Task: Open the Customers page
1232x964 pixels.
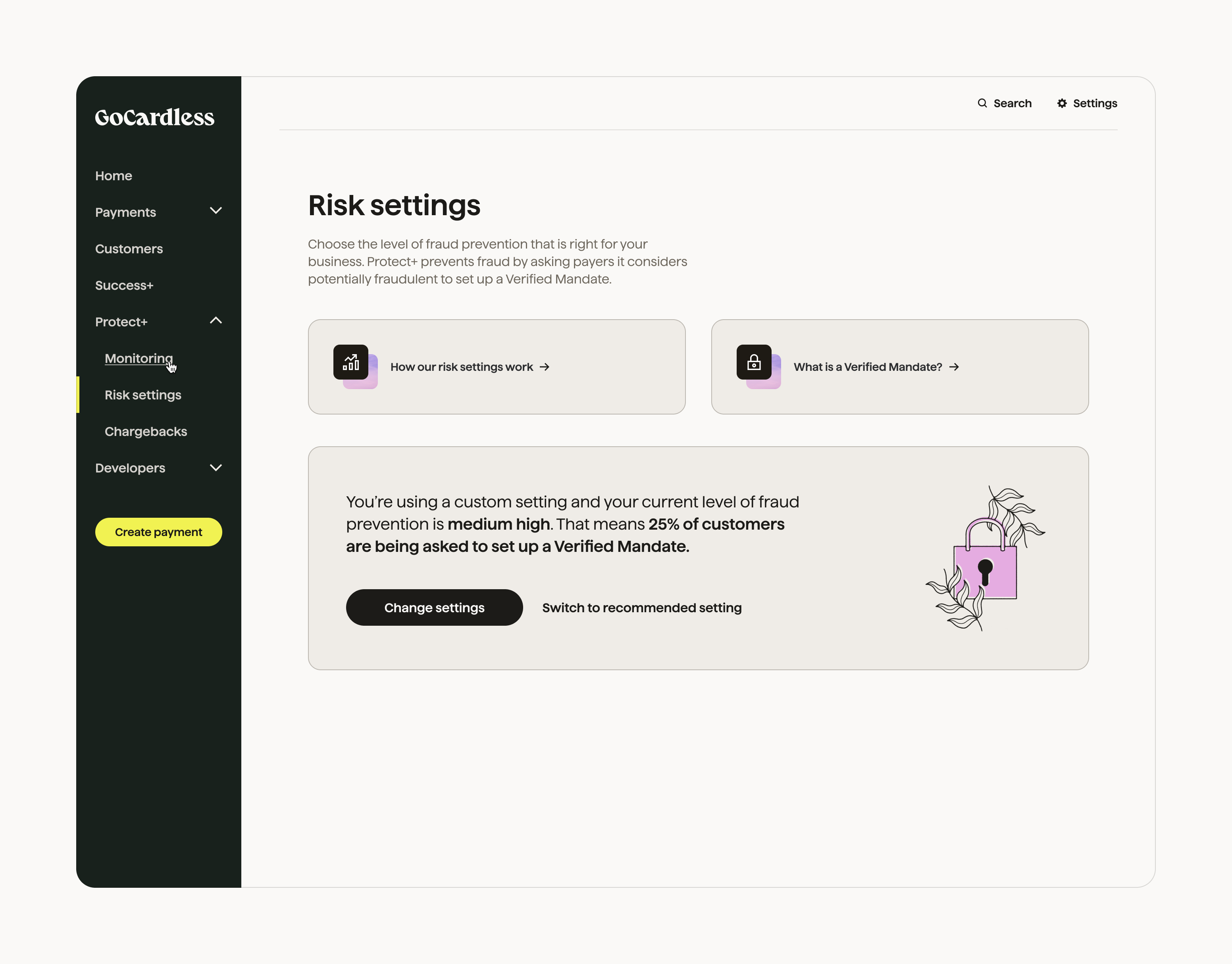Action: click(x=129, y=249)
